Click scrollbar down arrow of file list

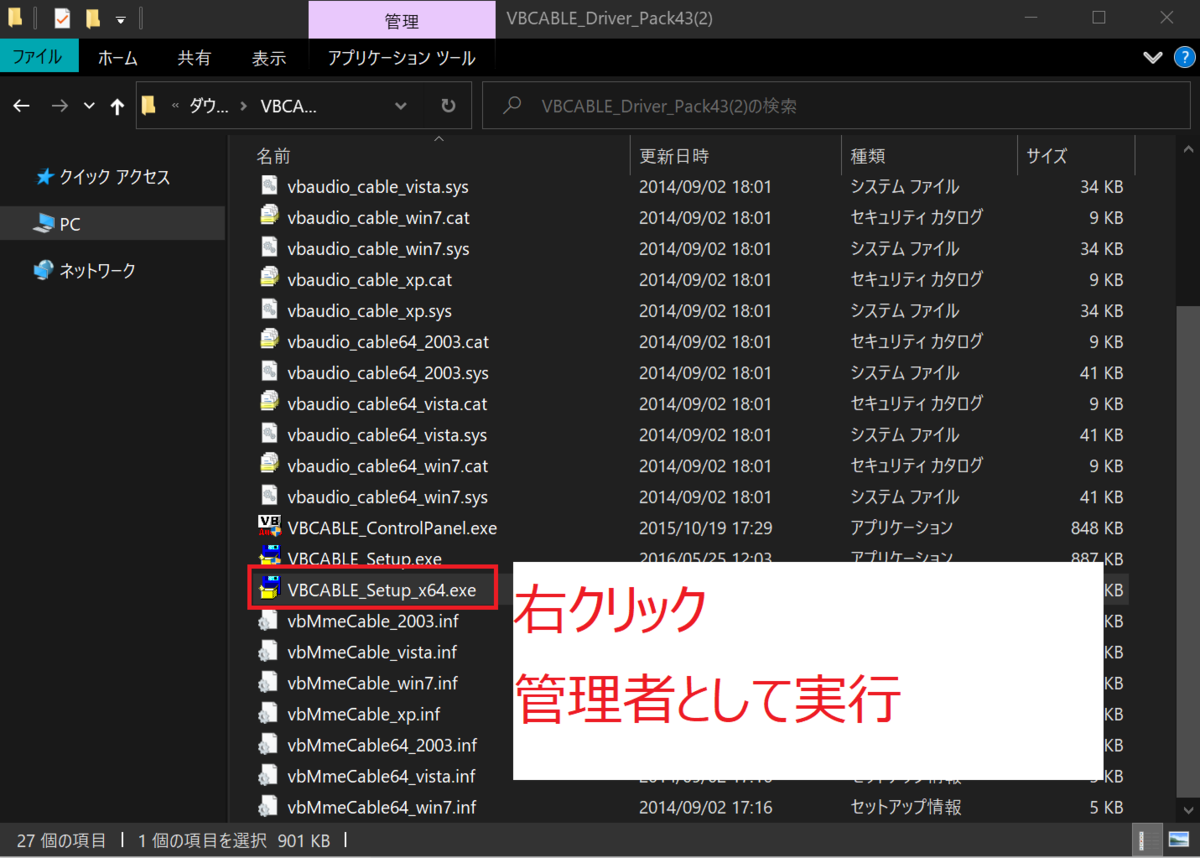pos(1189,812)
